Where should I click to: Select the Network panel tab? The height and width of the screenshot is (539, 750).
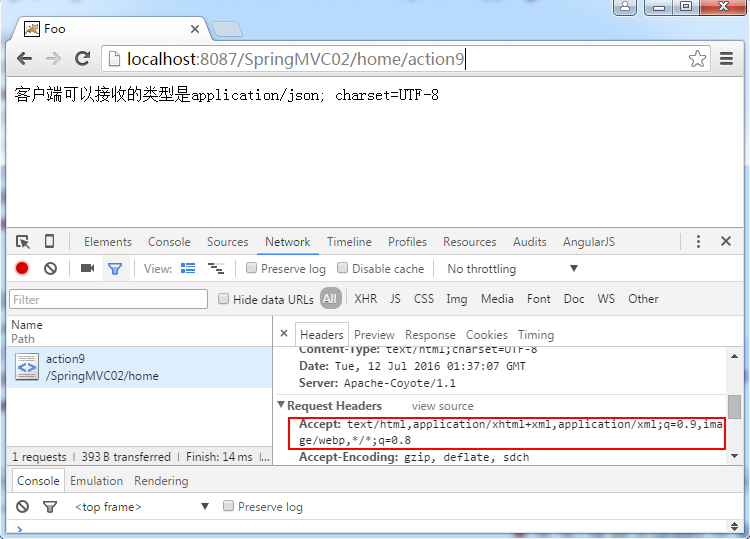(x=287, y=242)
